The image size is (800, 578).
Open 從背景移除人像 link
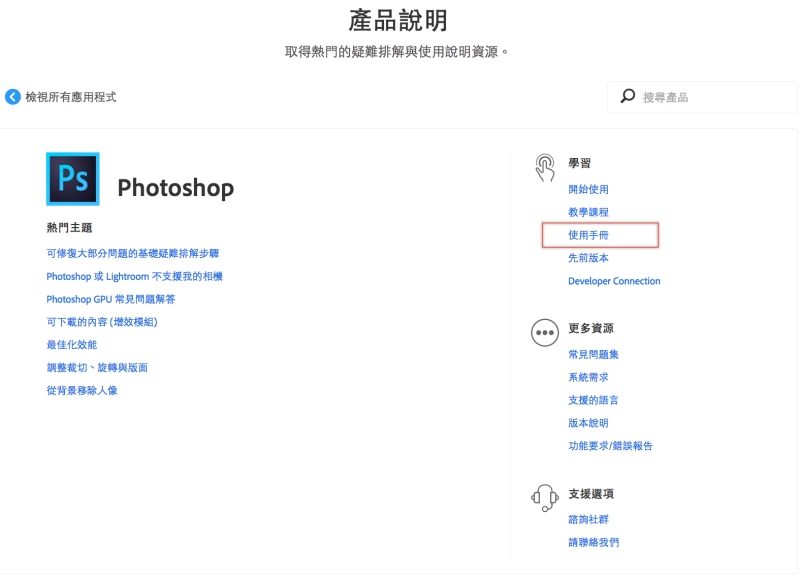(82, 391)
